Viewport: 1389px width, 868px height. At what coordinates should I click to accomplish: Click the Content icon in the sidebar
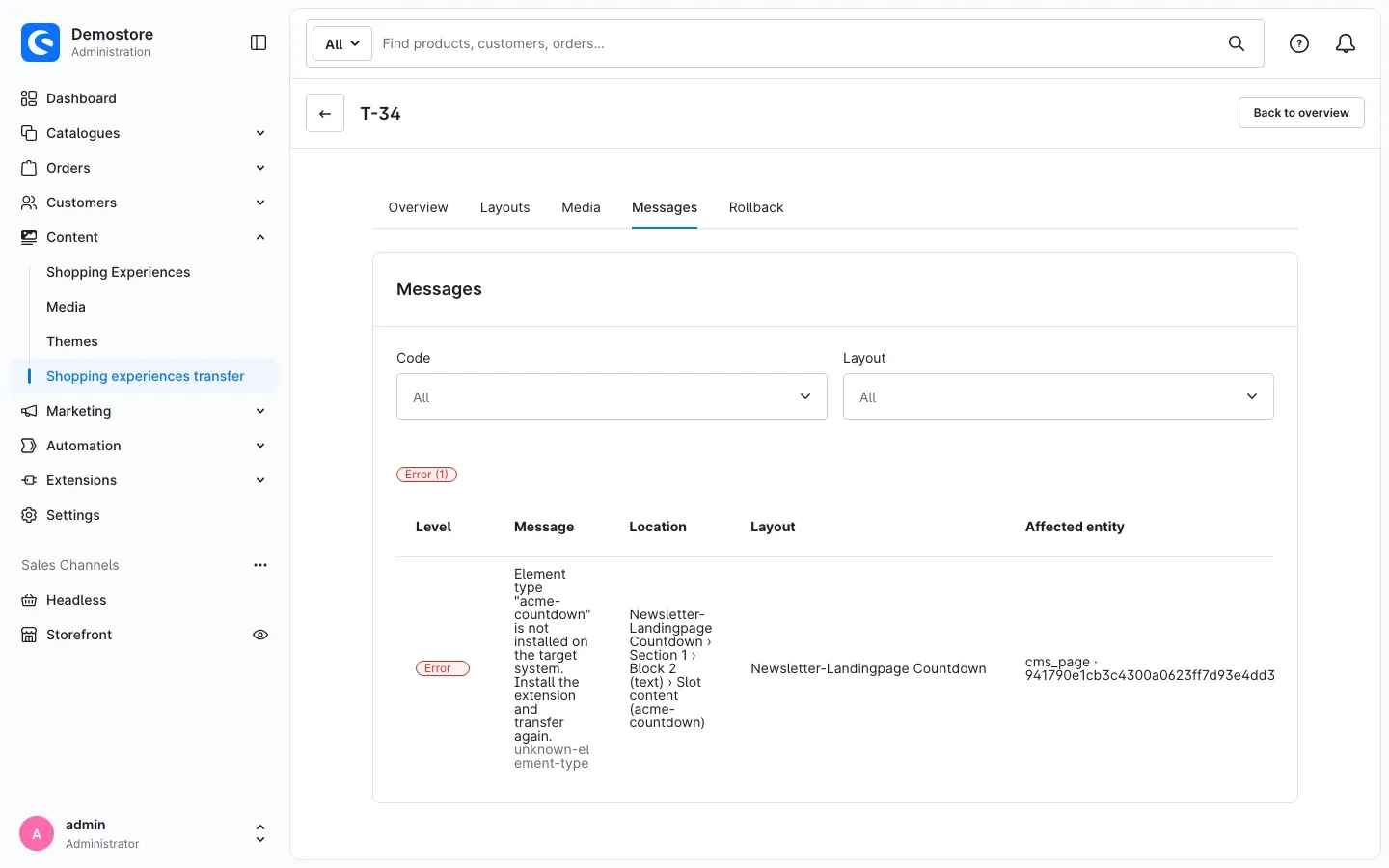[29, 237]
